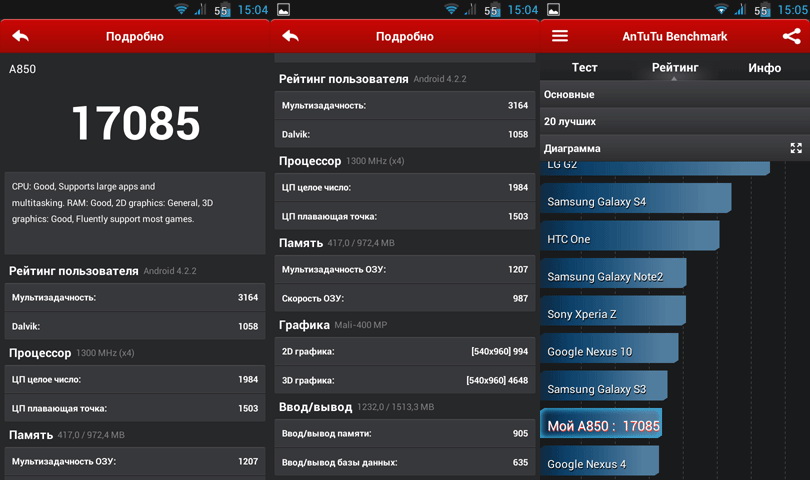The height and width of the screenshot is (480, 810).
Task: Select the Samsung Galaxy S4 bar in the chart
Action: [636, 198]
